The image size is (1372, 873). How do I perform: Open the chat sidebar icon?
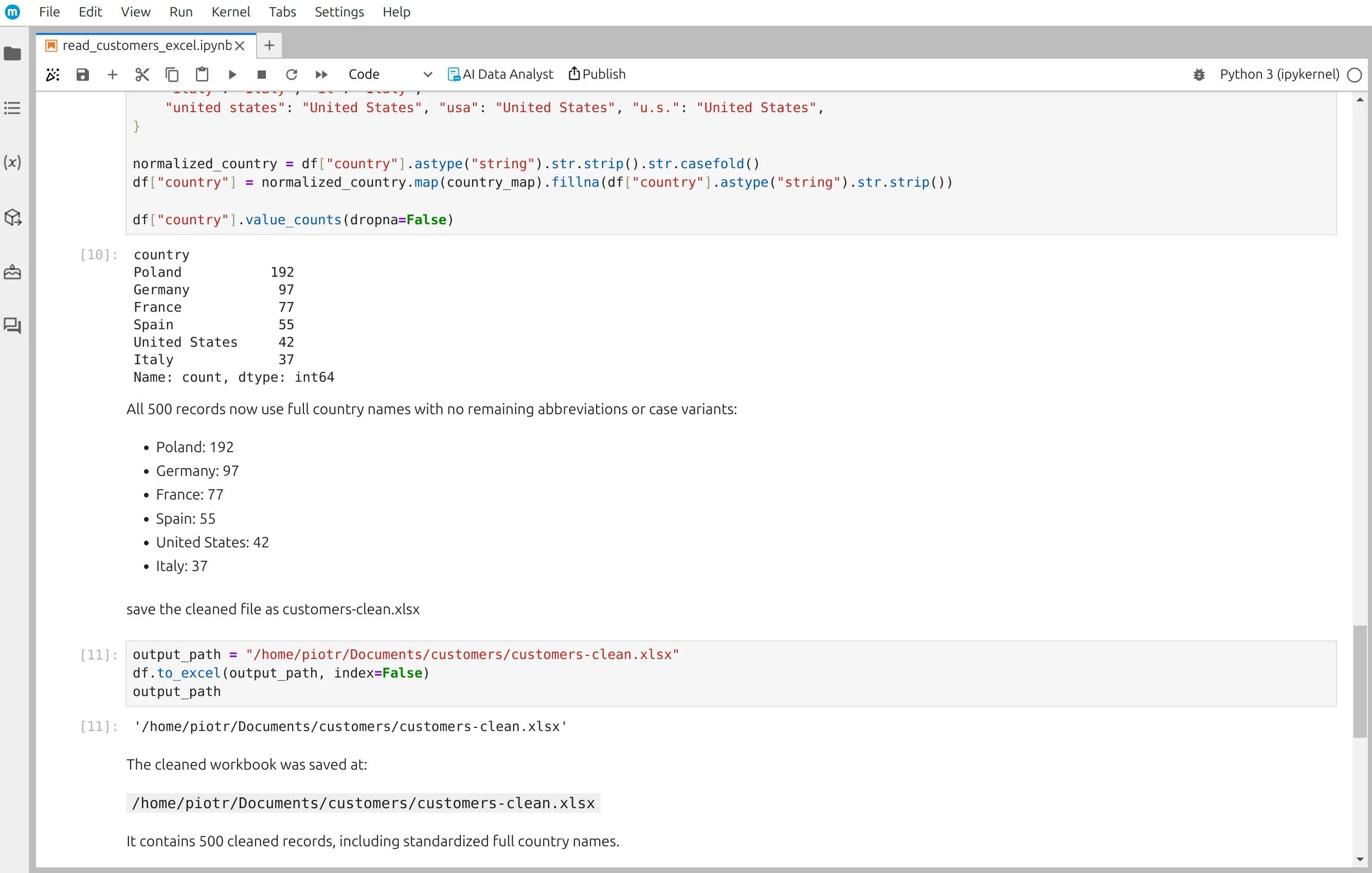pyautogui.click(x=12, y=325)
